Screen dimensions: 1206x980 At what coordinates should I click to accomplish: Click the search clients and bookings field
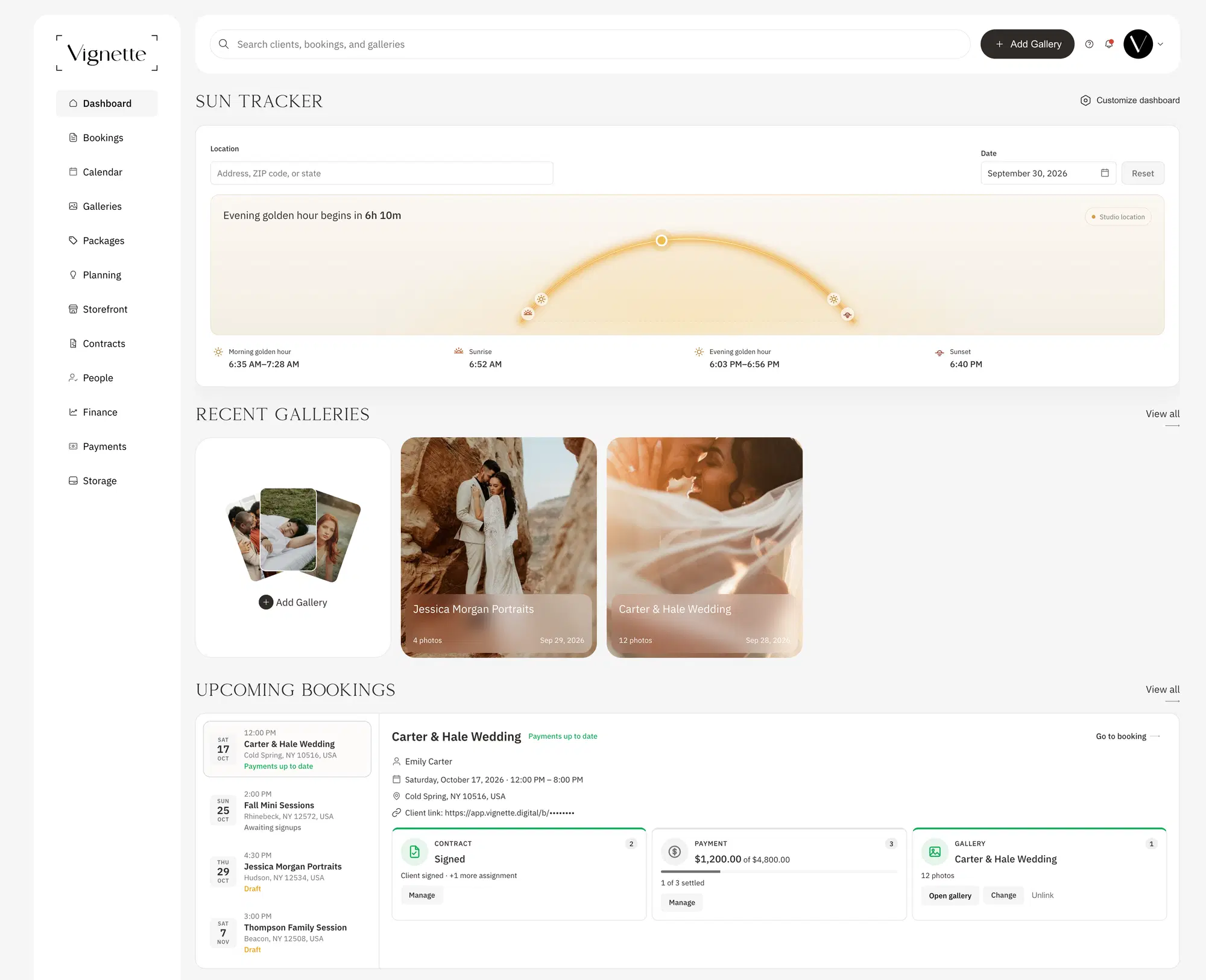[590, 44]
